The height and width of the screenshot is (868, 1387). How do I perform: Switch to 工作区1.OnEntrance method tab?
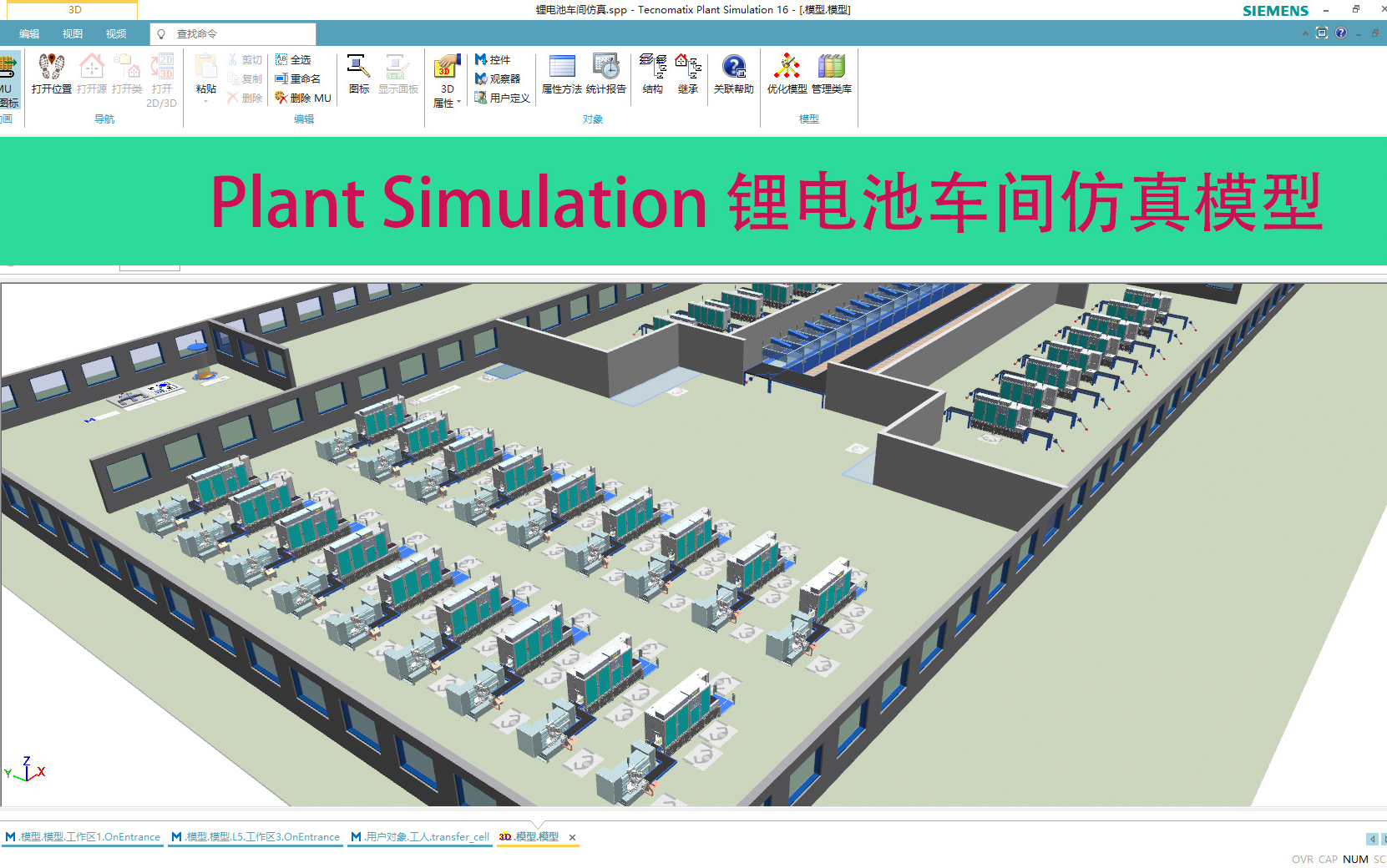click(83, 837)
